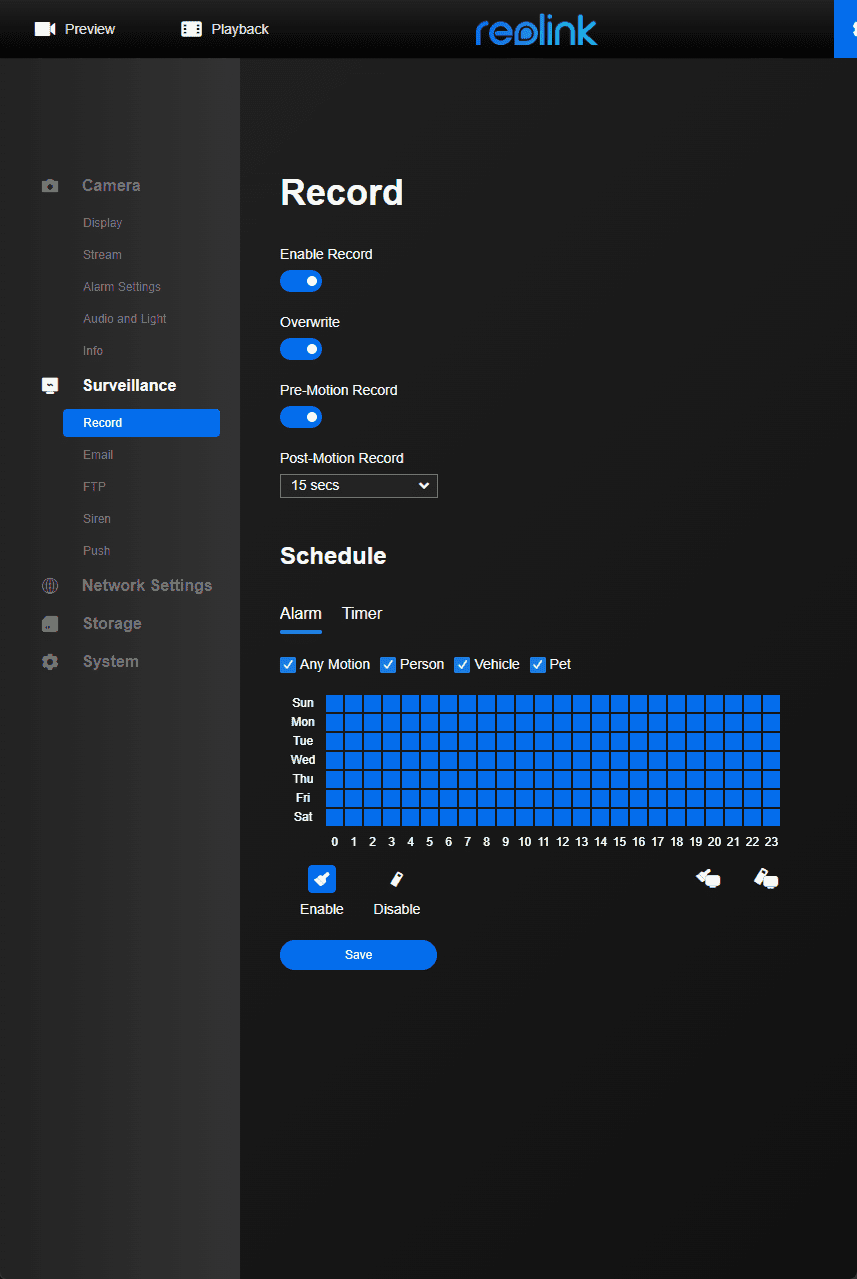Viewport: 857px width, 1279px height.
Task: Click the Reolink logo
Action: point(536,30)
